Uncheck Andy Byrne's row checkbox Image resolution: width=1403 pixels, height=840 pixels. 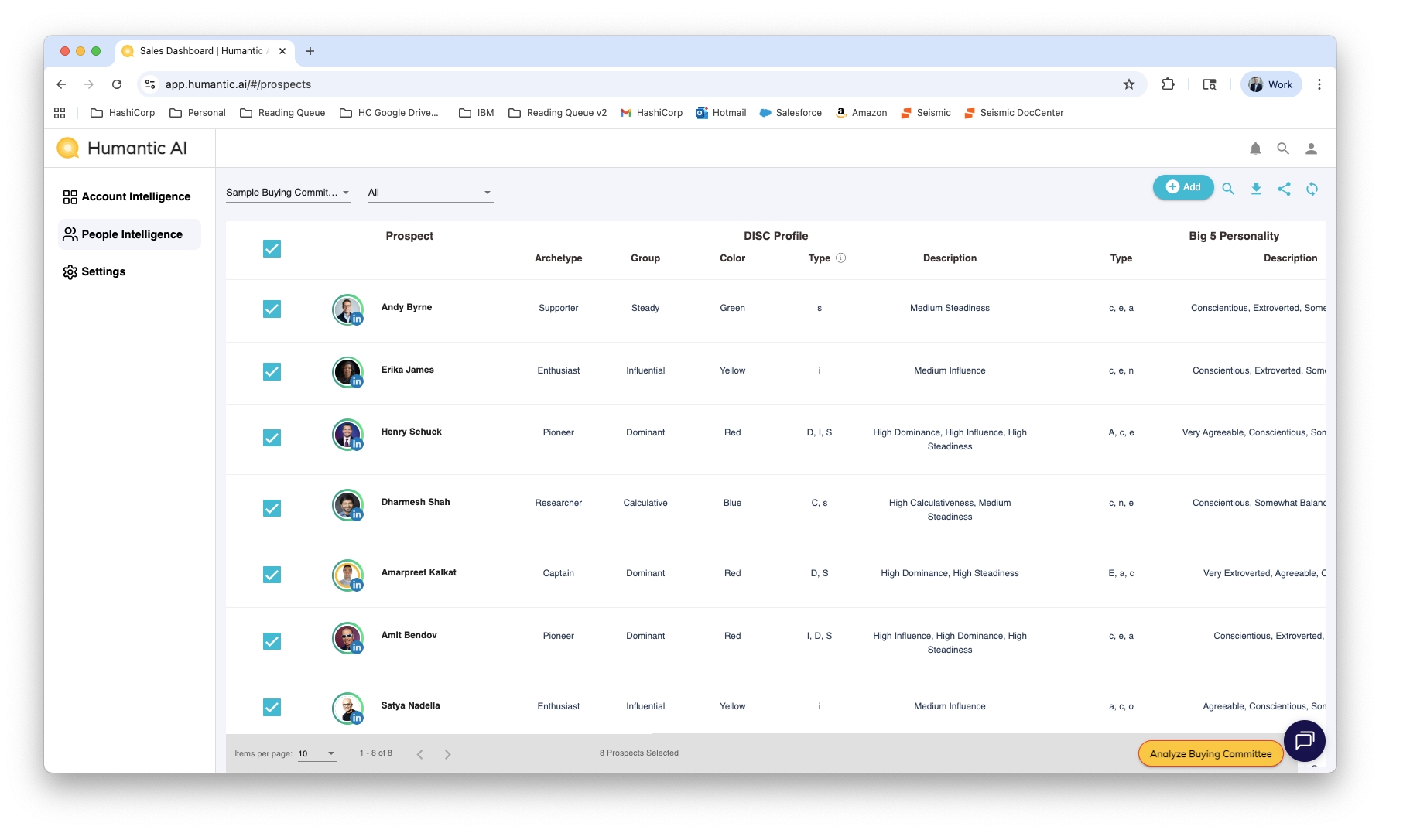272,309
